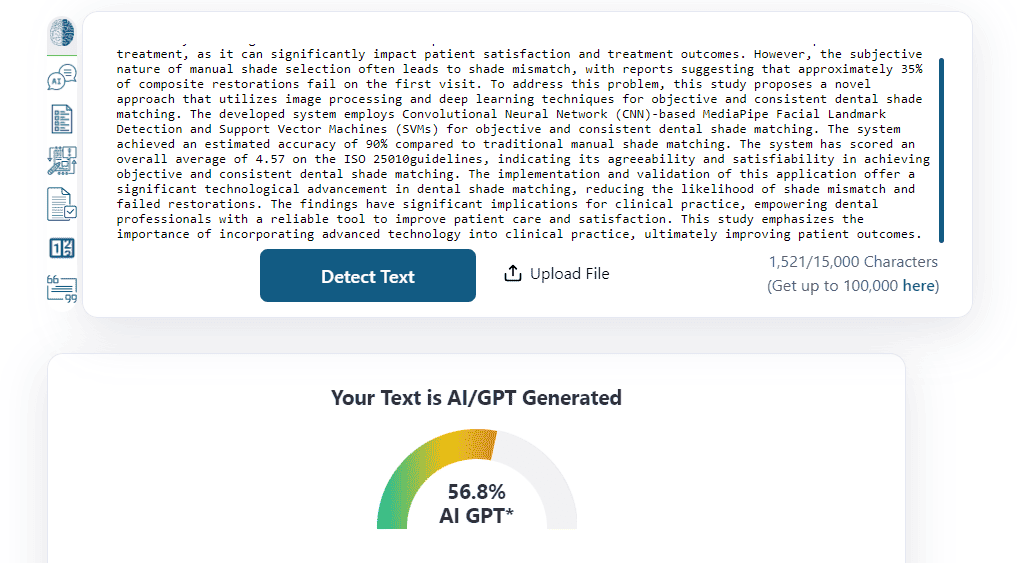
Task: Click the Detect Text button
Action: click(x=368, y=276)
